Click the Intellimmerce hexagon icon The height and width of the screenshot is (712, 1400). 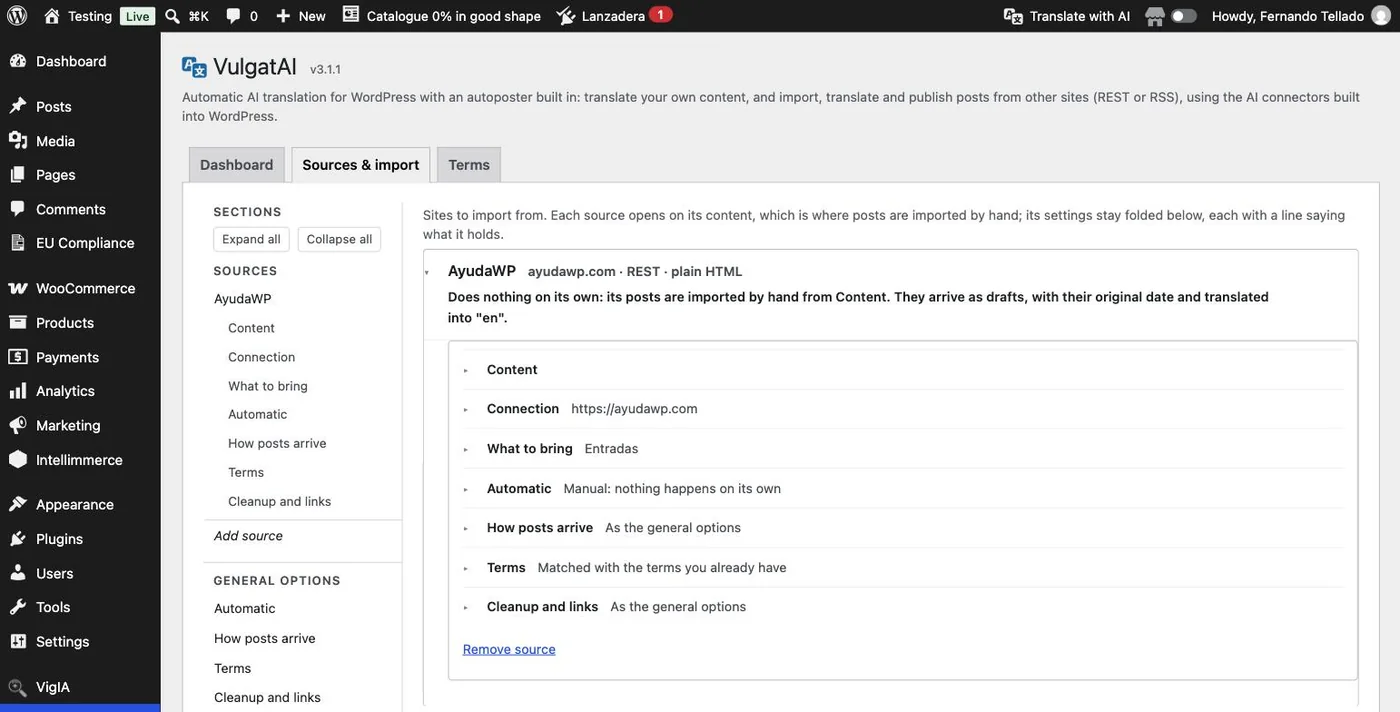click(x=17, y=460)
